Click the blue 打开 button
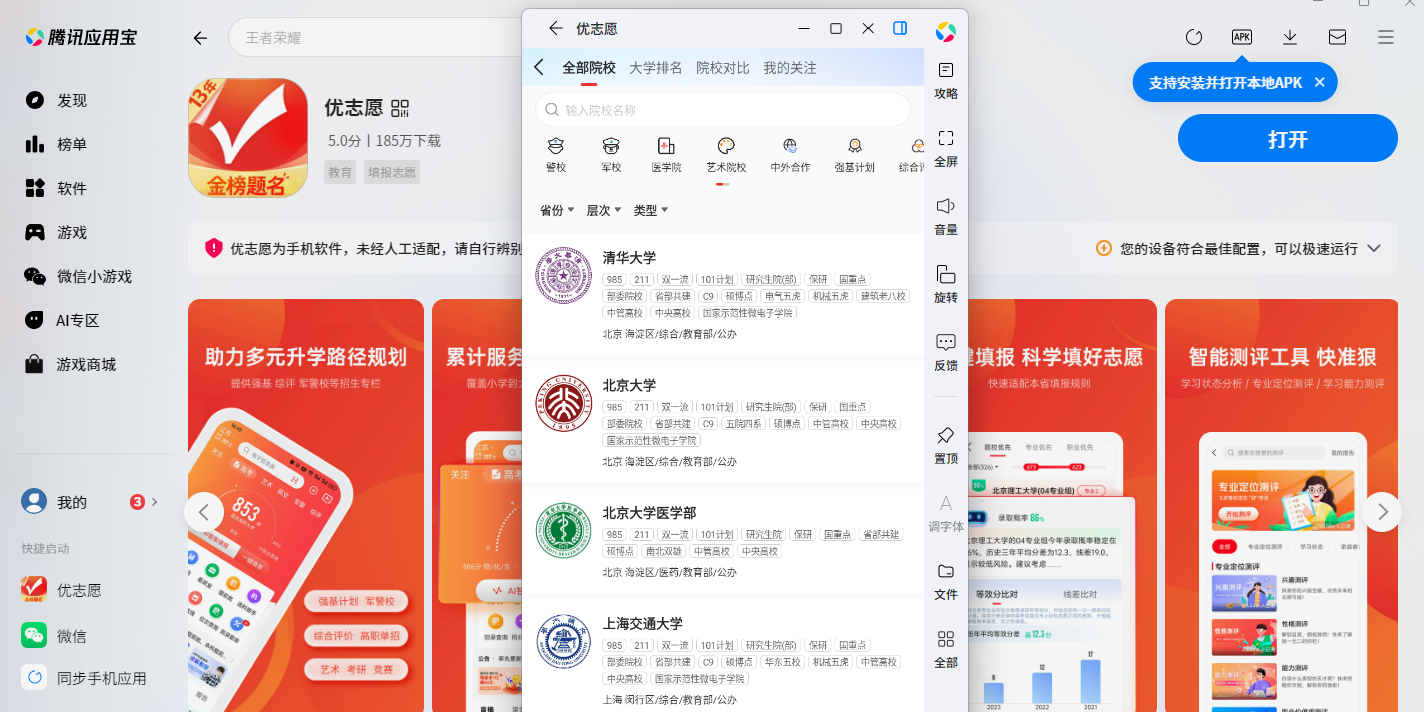 tap(1287, 138)
